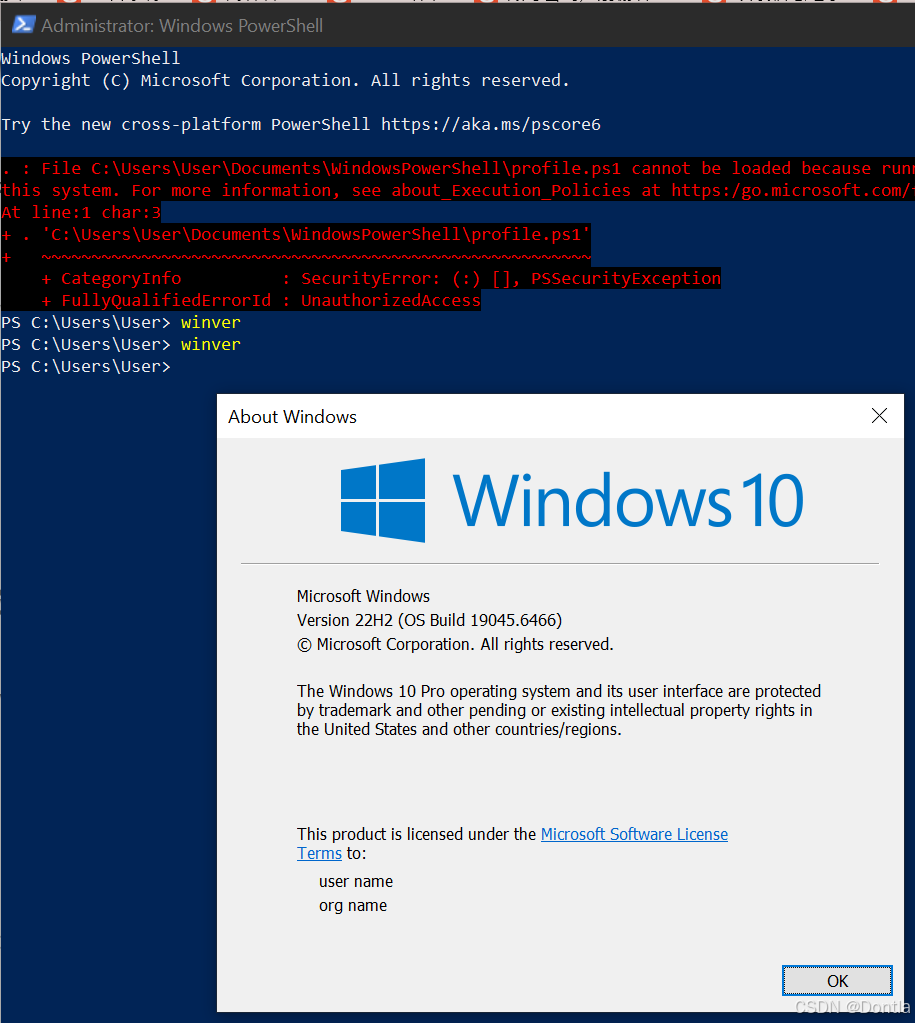The image size is (915, 1023).
Task: Click OK in the About Windows dialog
Action: coord(837,981)
